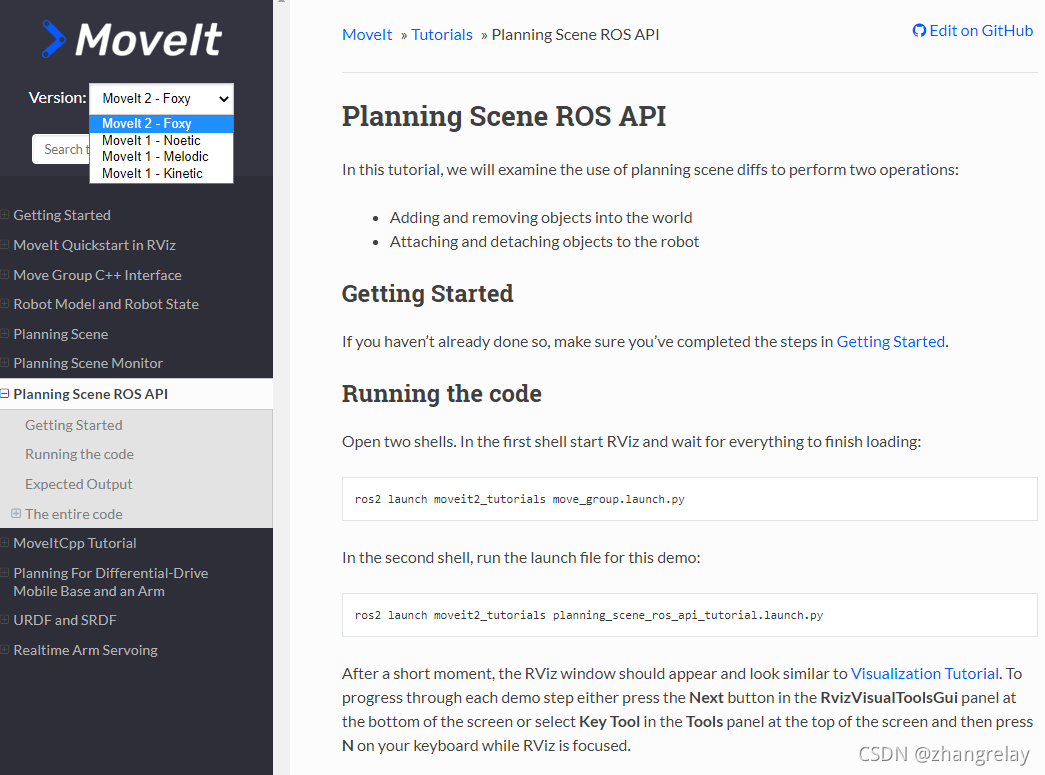Follow the Visualization Tutorial link
The height and width of the screenshot is (775, 1045).
point(924,674)
